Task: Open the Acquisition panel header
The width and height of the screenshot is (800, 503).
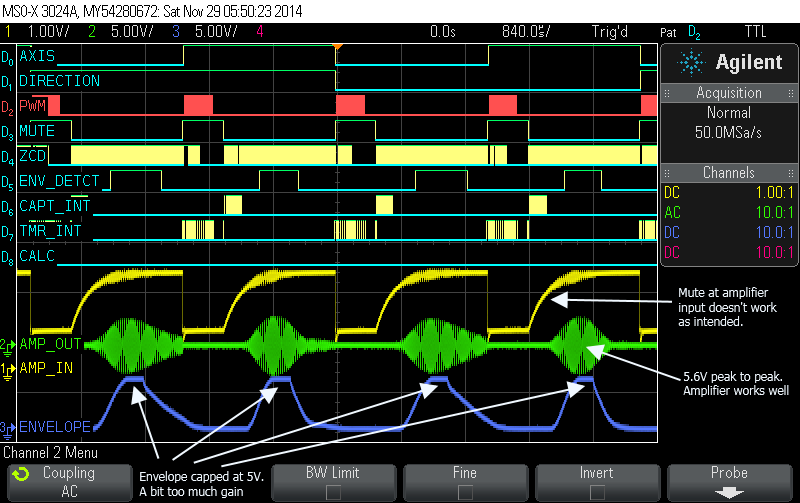Action: [x=729, y=93]
